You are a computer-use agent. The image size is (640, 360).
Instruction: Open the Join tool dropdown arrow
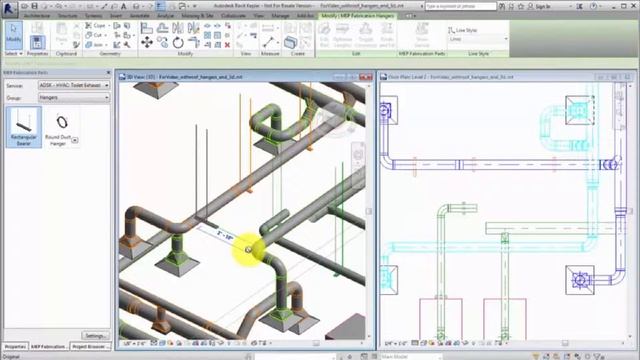coord(106,45)
